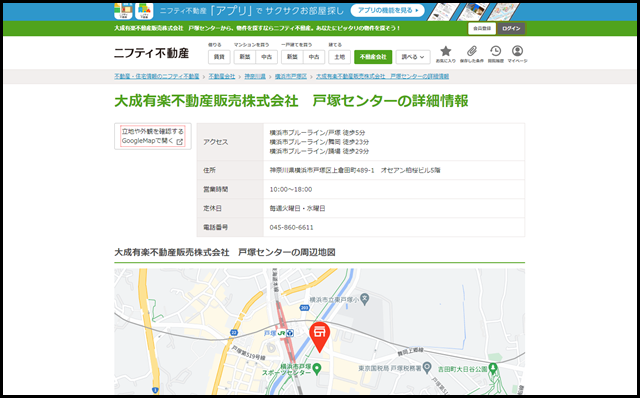
Task: Click route 203 shield on the map
Action: pos(304,308)
